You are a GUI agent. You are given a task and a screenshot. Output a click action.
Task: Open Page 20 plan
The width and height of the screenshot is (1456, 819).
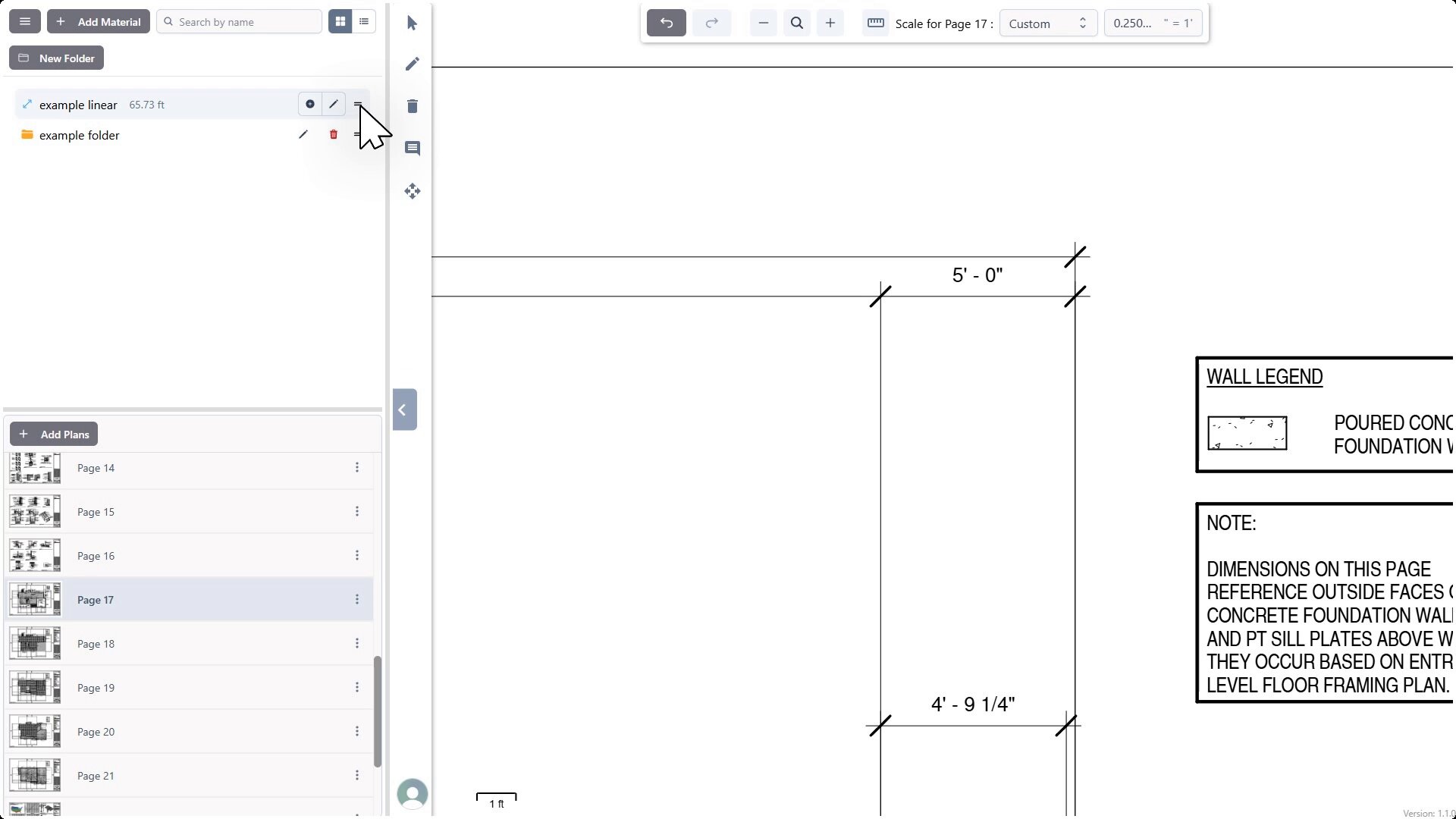coord(190,732)
